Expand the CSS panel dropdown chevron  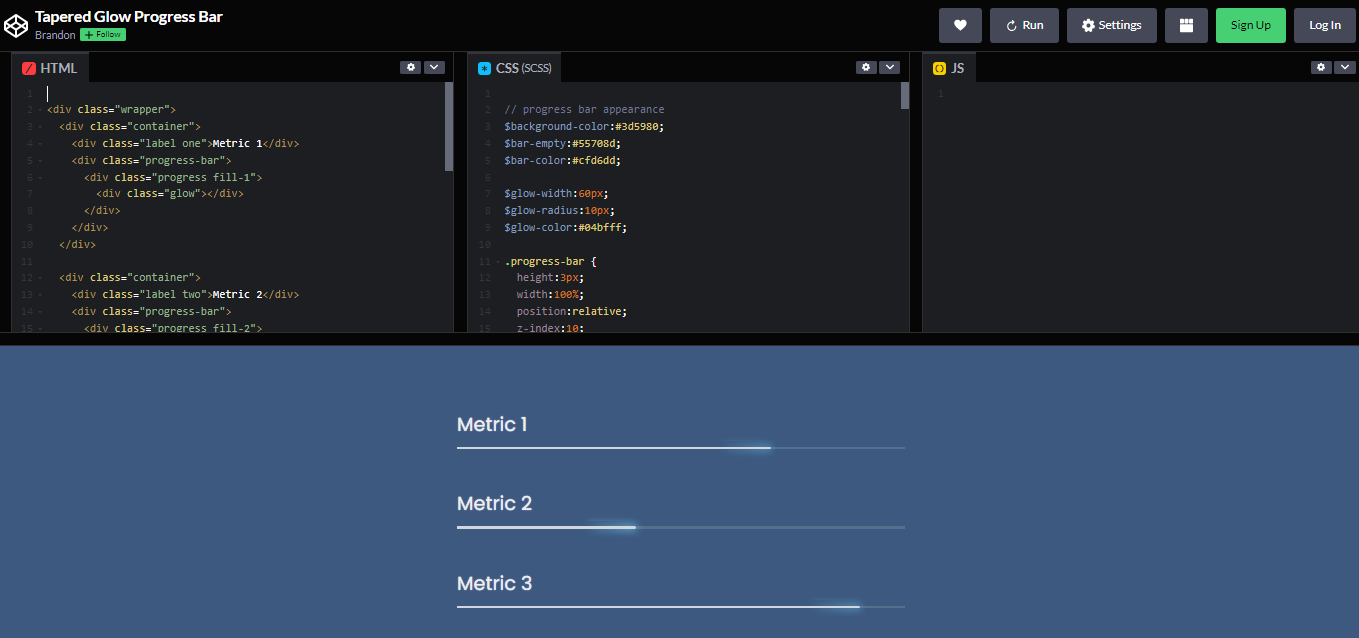(890, 67)
